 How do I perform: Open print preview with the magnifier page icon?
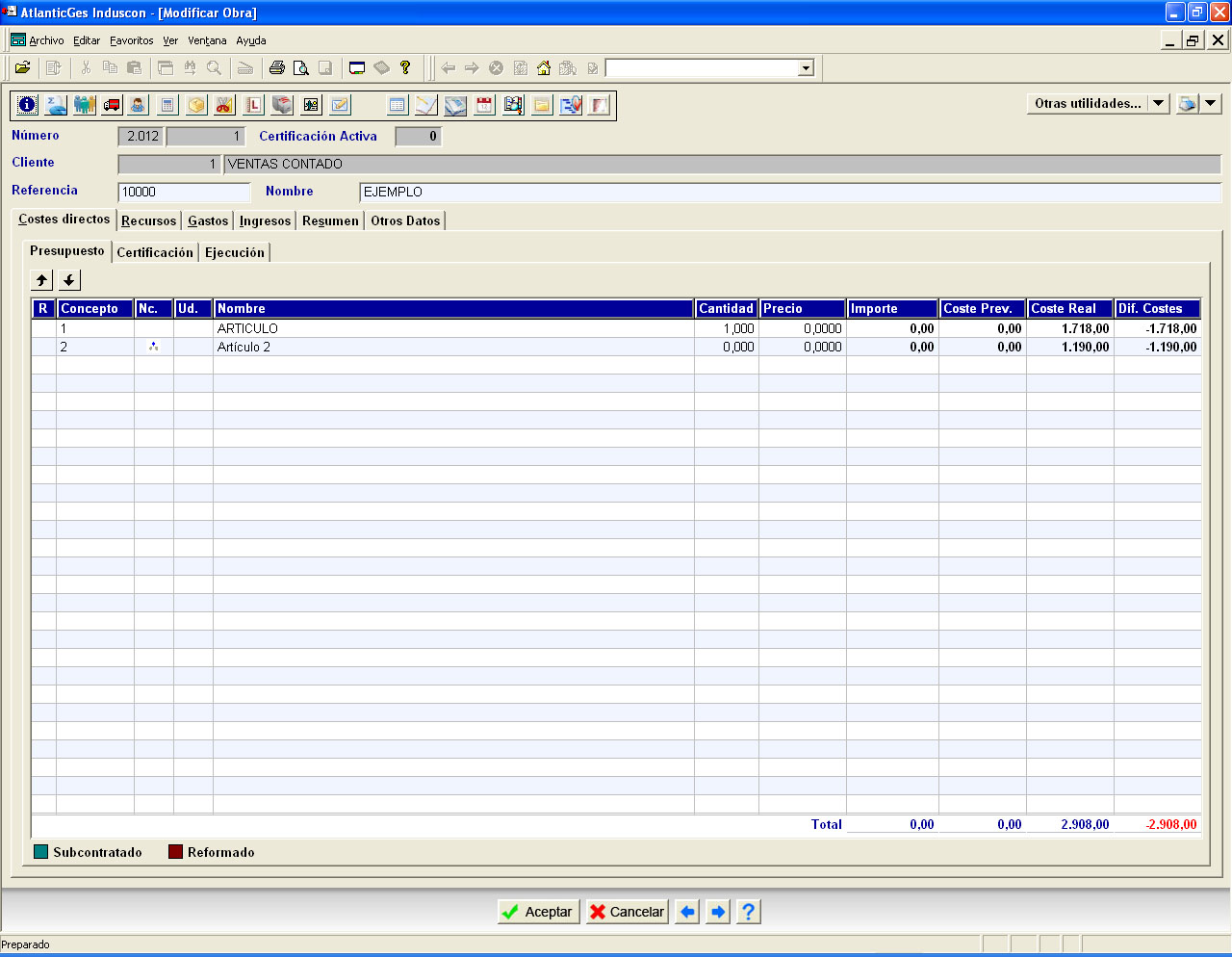coord(301,67)
